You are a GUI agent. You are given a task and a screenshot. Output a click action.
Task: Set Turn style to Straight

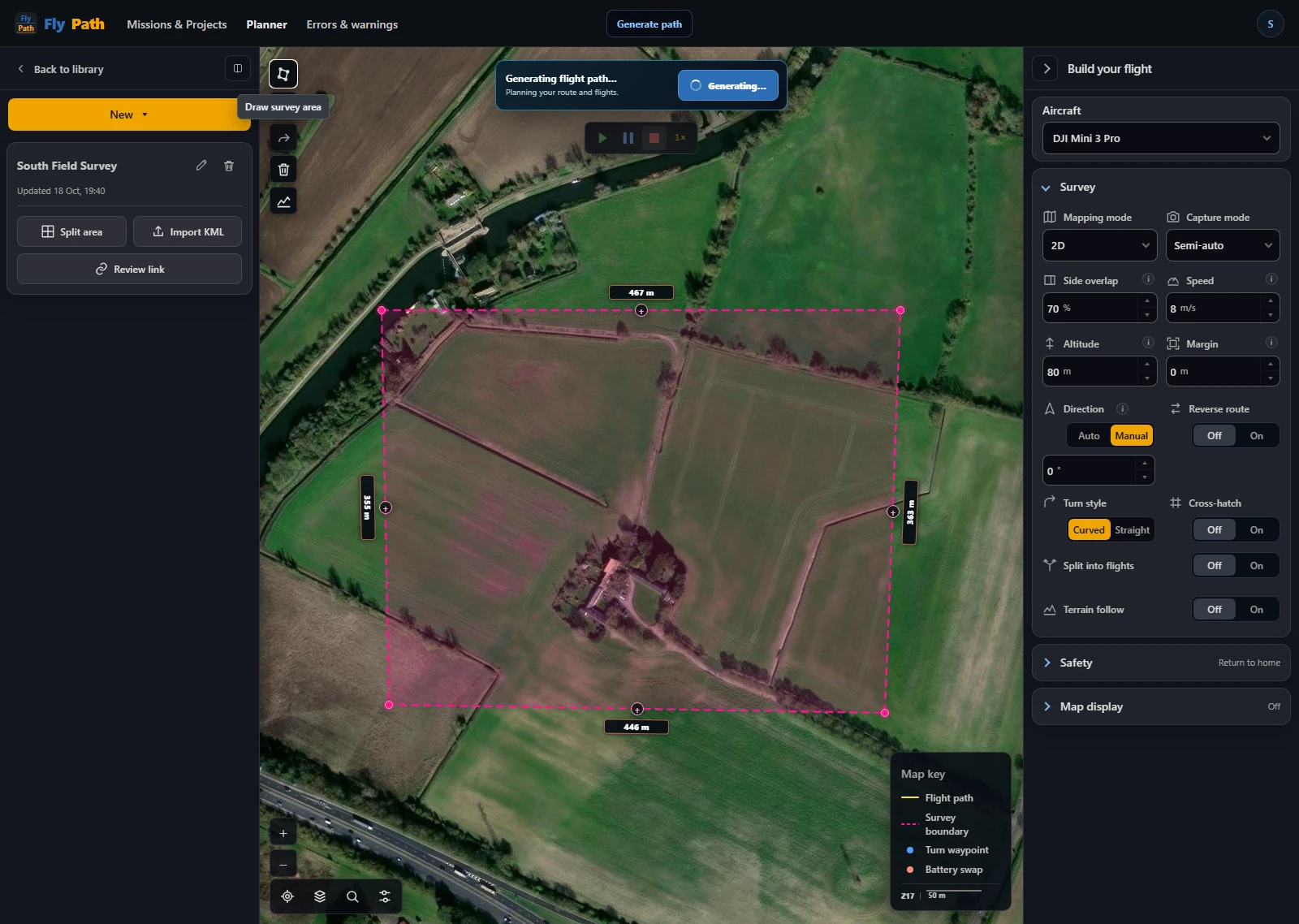tap(1132, 530)
